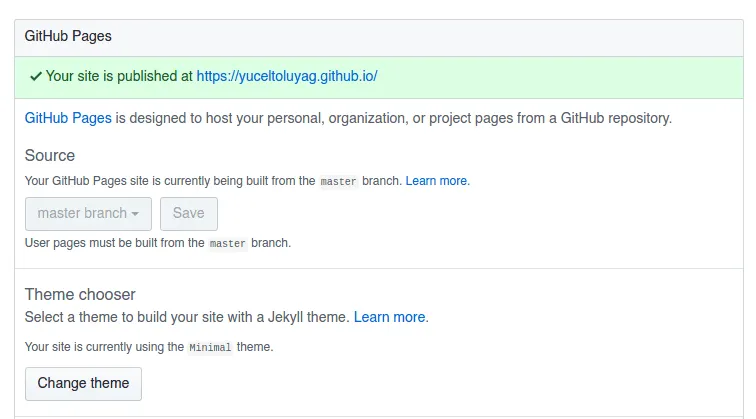Select the Source heading text

coord(50,156)
